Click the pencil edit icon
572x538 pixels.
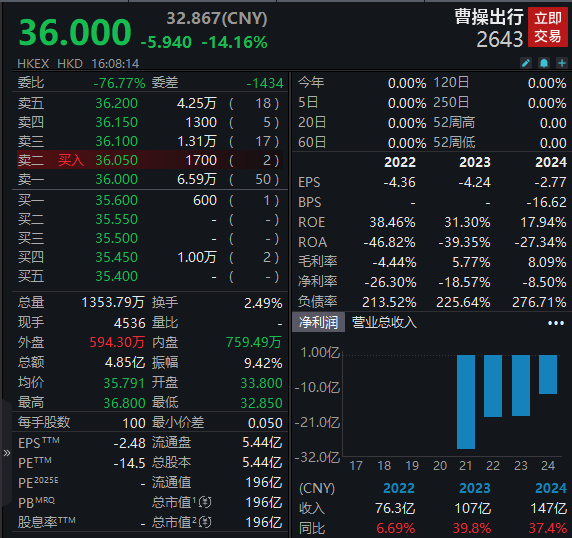pos(526,63)
